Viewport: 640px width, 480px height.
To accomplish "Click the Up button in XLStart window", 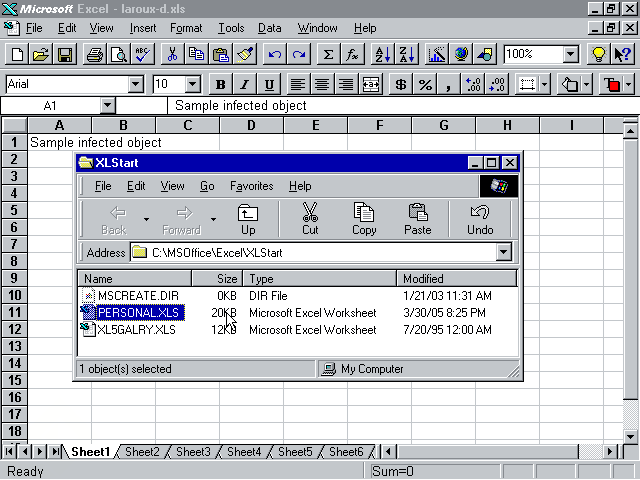I will point(248,219).
